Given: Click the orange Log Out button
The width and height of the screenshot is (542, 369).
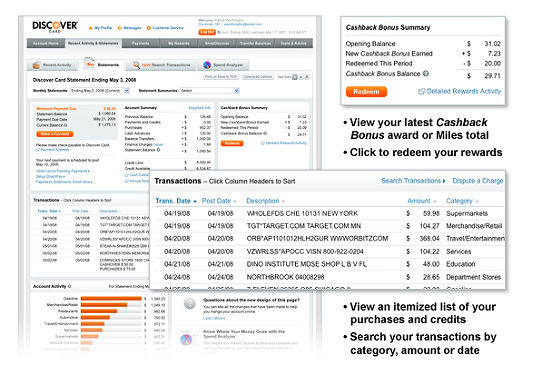Looking at the screenshot, I should [207, 32].
